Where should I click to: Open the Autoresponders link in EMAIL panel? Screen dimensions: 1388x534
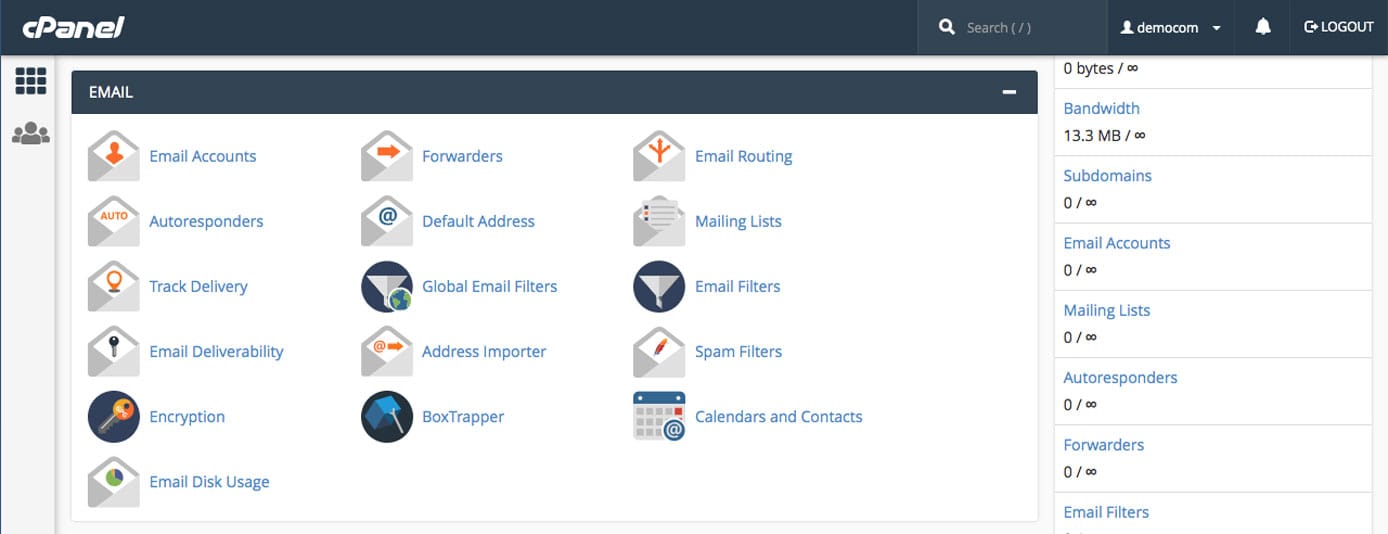(x=206, y=221)
